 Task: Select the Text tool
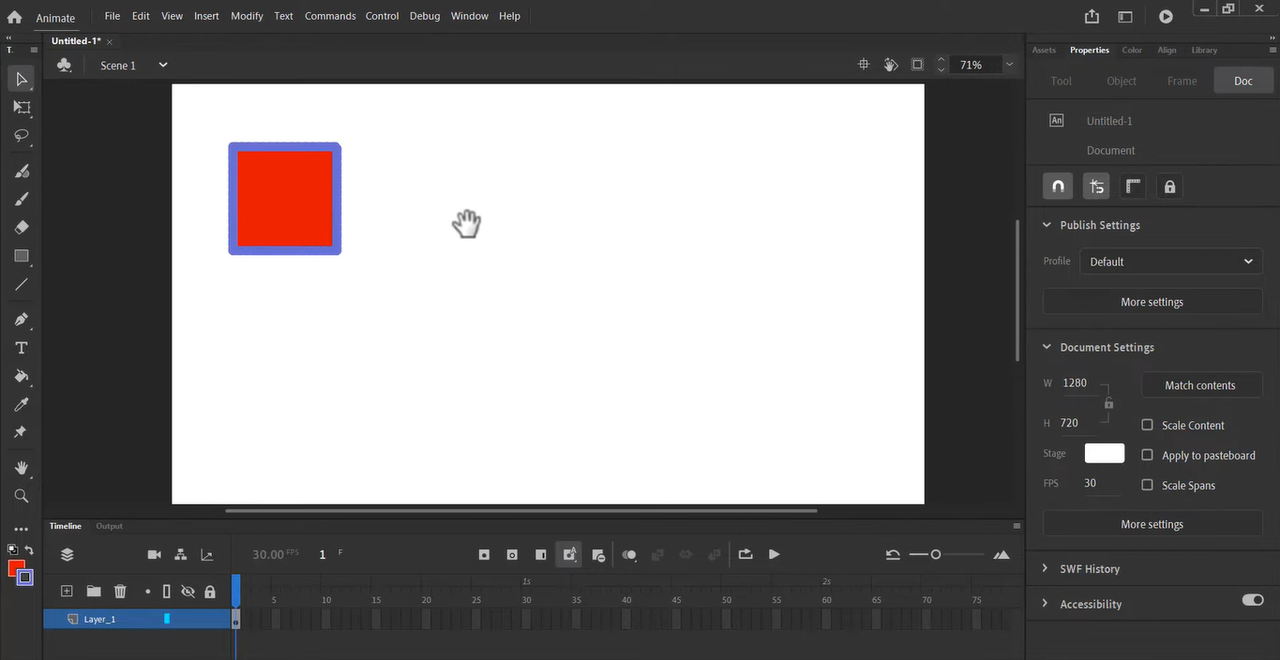click(x=21, y=348)
